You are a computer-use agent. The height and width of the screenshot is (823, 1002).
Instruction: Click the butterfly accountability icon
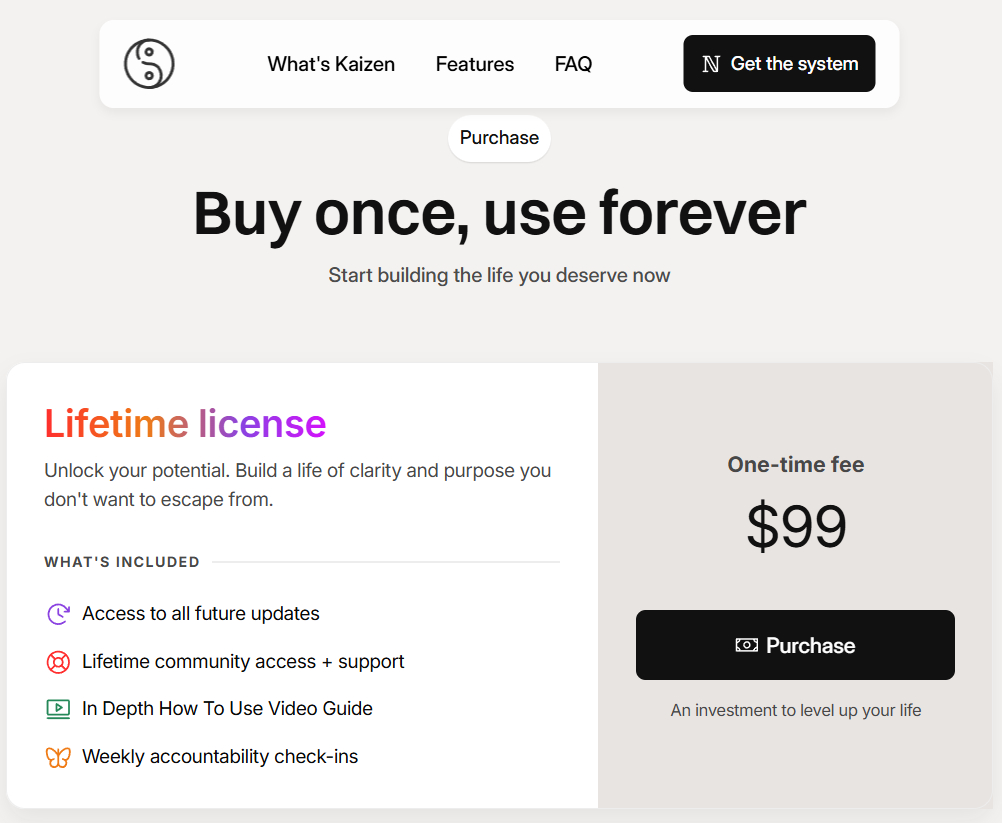tap(58, 757)
